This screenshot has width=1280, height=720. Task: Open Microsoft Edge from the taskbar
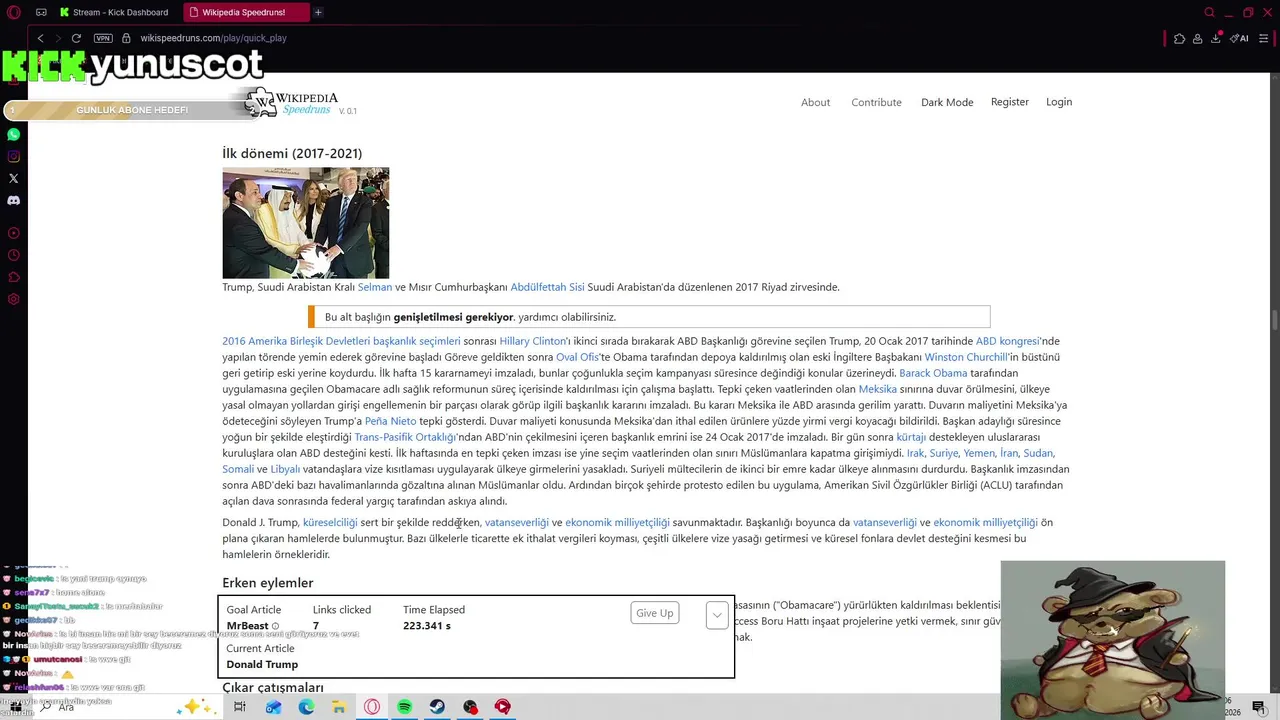click(306, 707)
